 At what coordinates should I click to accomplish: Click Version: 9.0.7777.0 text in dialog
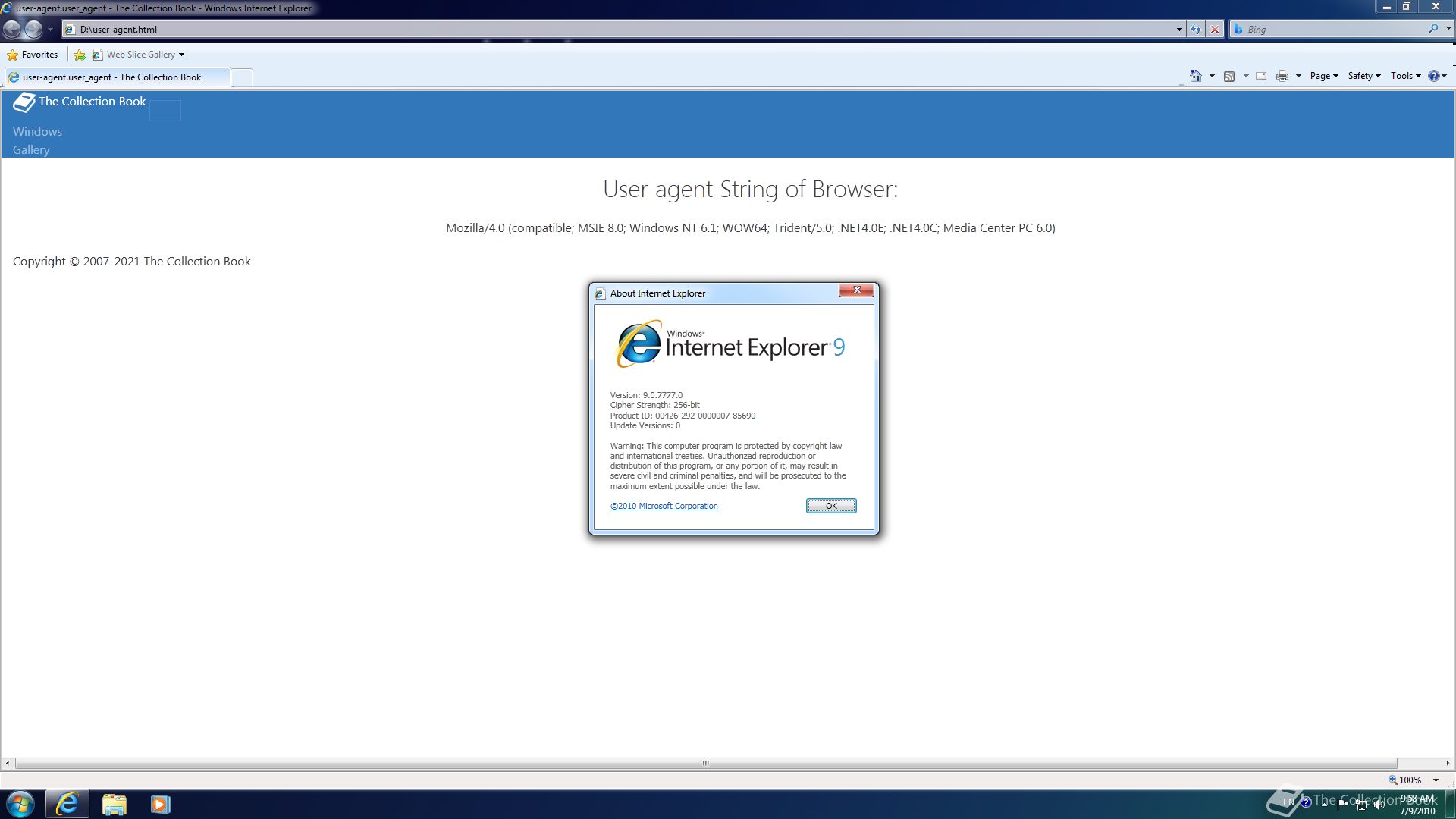coord(646,395)
